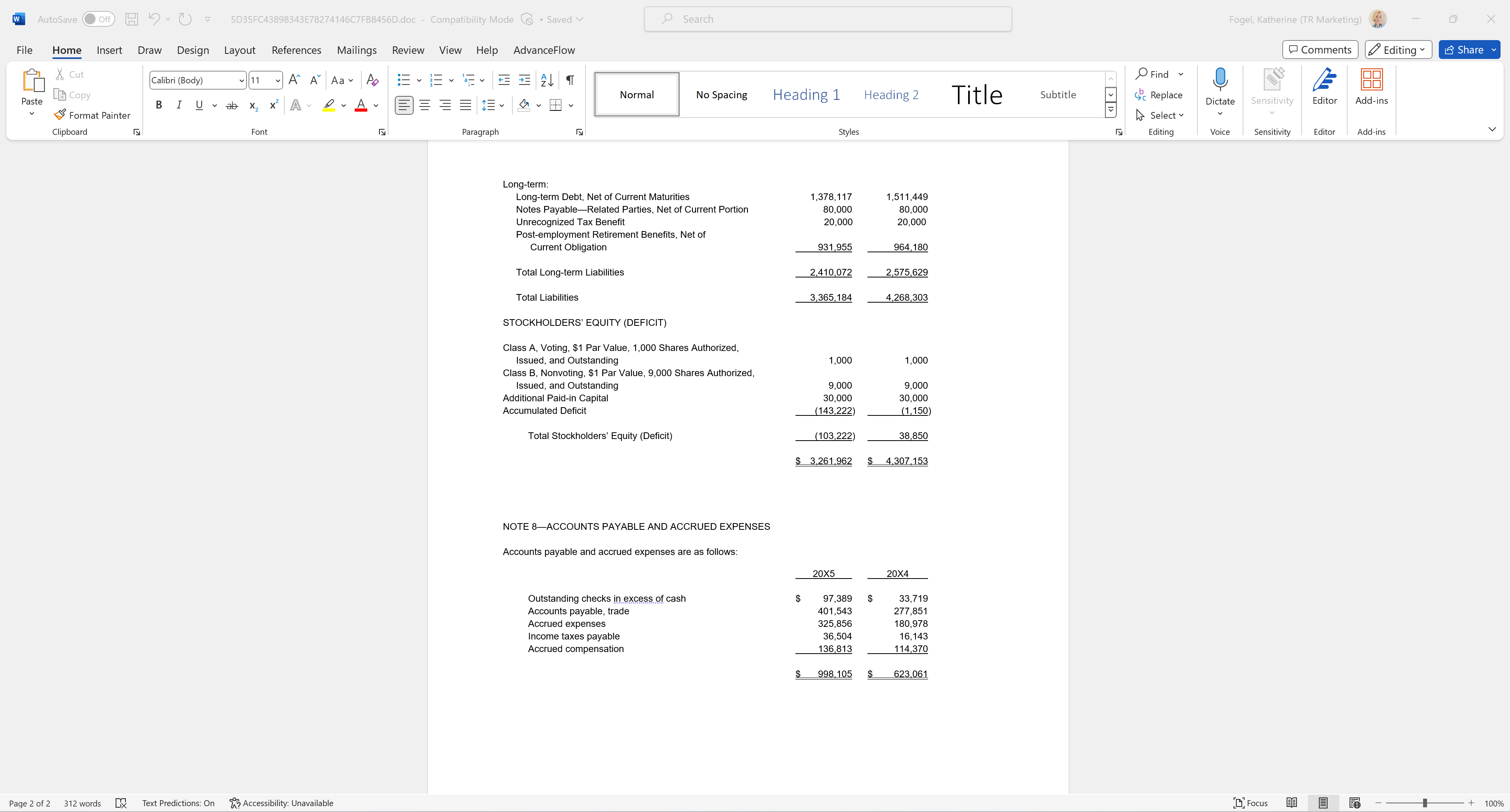Click the Increase Indent icon
The height and width of the screenshot is (812, 1510).
point(525,80)
